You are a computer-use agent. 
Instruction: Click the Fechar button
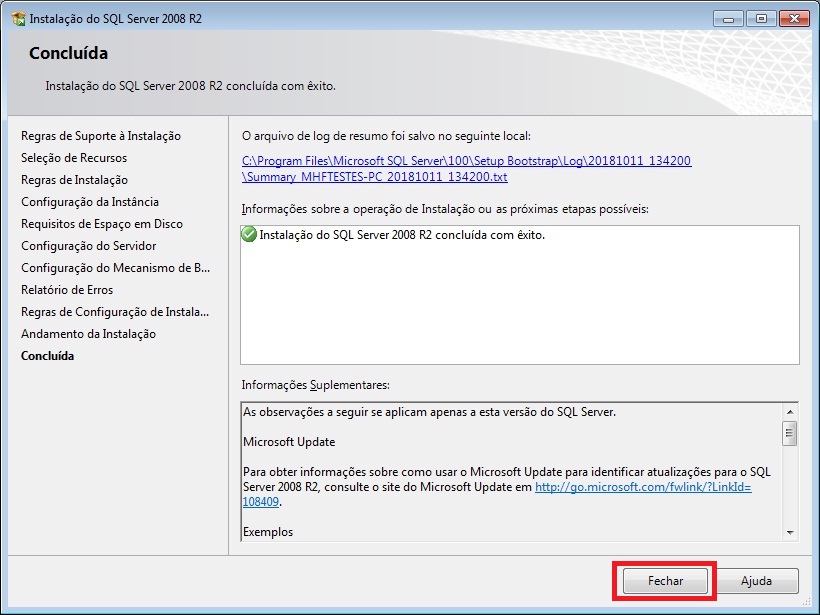(665, 580)
